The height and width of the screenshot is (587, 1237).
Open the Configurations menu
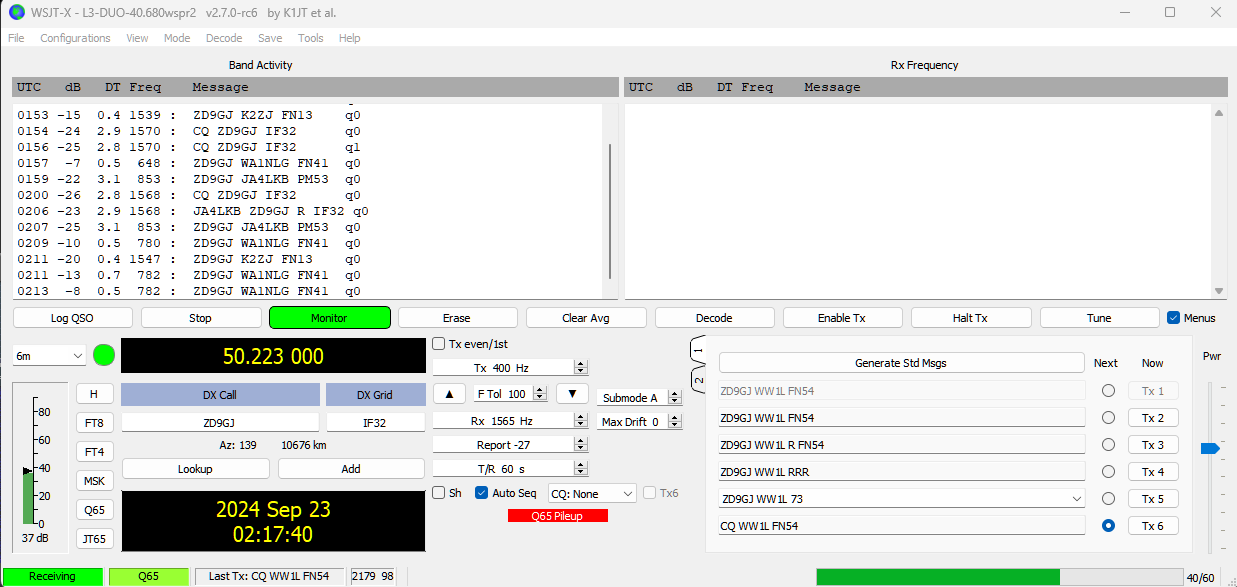75,38
